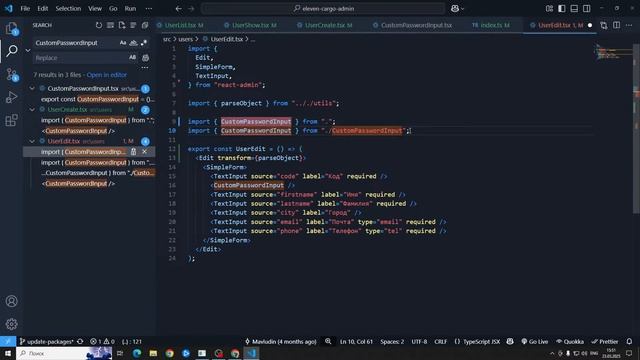Image resolution: width=640 pixels, height=360 pixels.
Task: Open the Manage gear icon
Action: 11,324
